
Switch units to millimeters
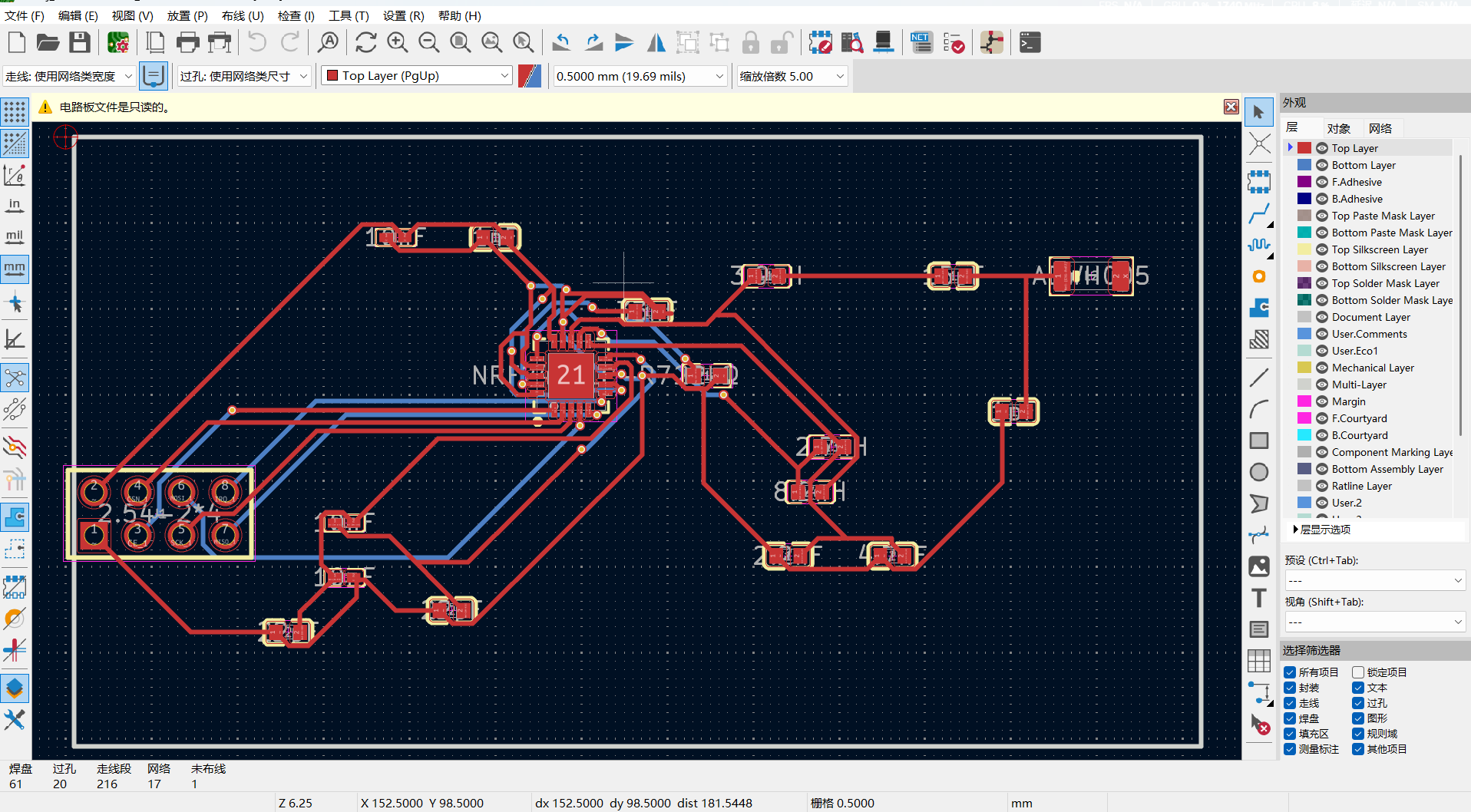pyautogui.click(x=15, y=268)
